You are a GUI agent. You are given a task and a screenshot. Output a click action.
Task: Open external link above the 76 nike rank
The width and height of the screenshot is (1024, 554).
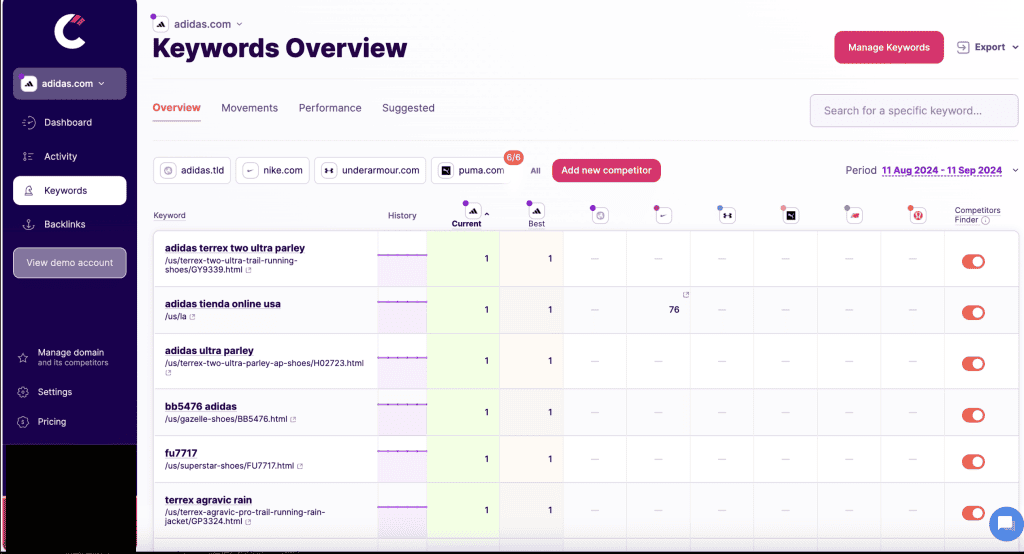[x=686, y=295]
